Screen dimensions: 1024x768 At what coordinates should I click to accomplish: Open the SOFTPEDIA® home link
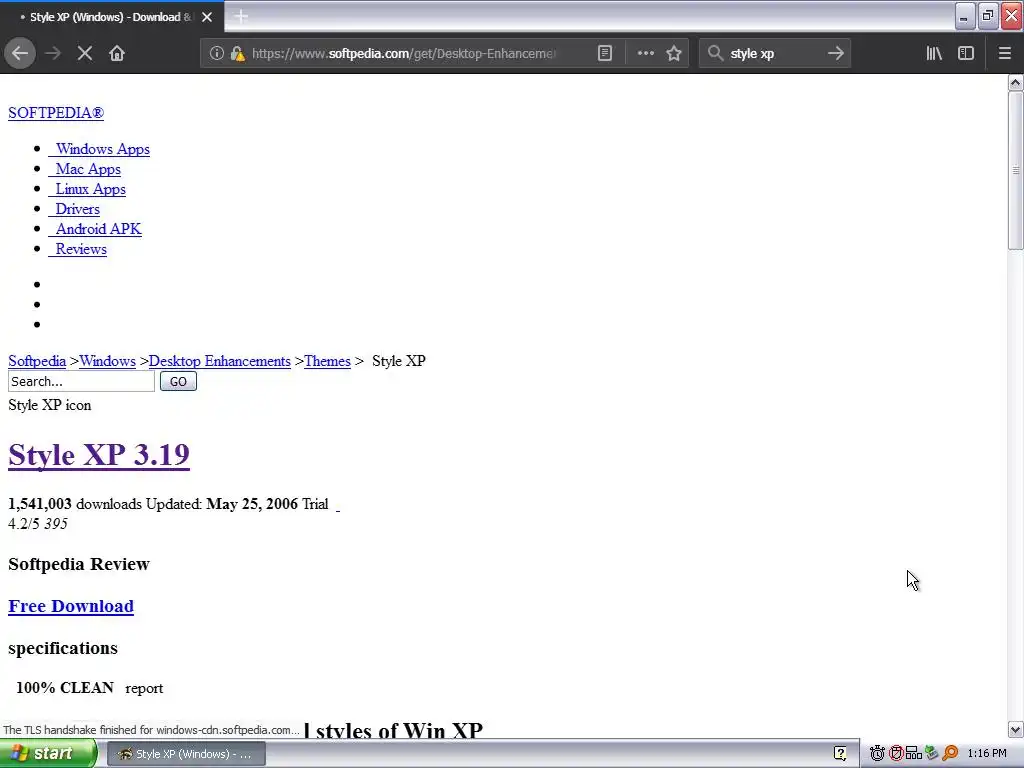click(x=56, y=113)
